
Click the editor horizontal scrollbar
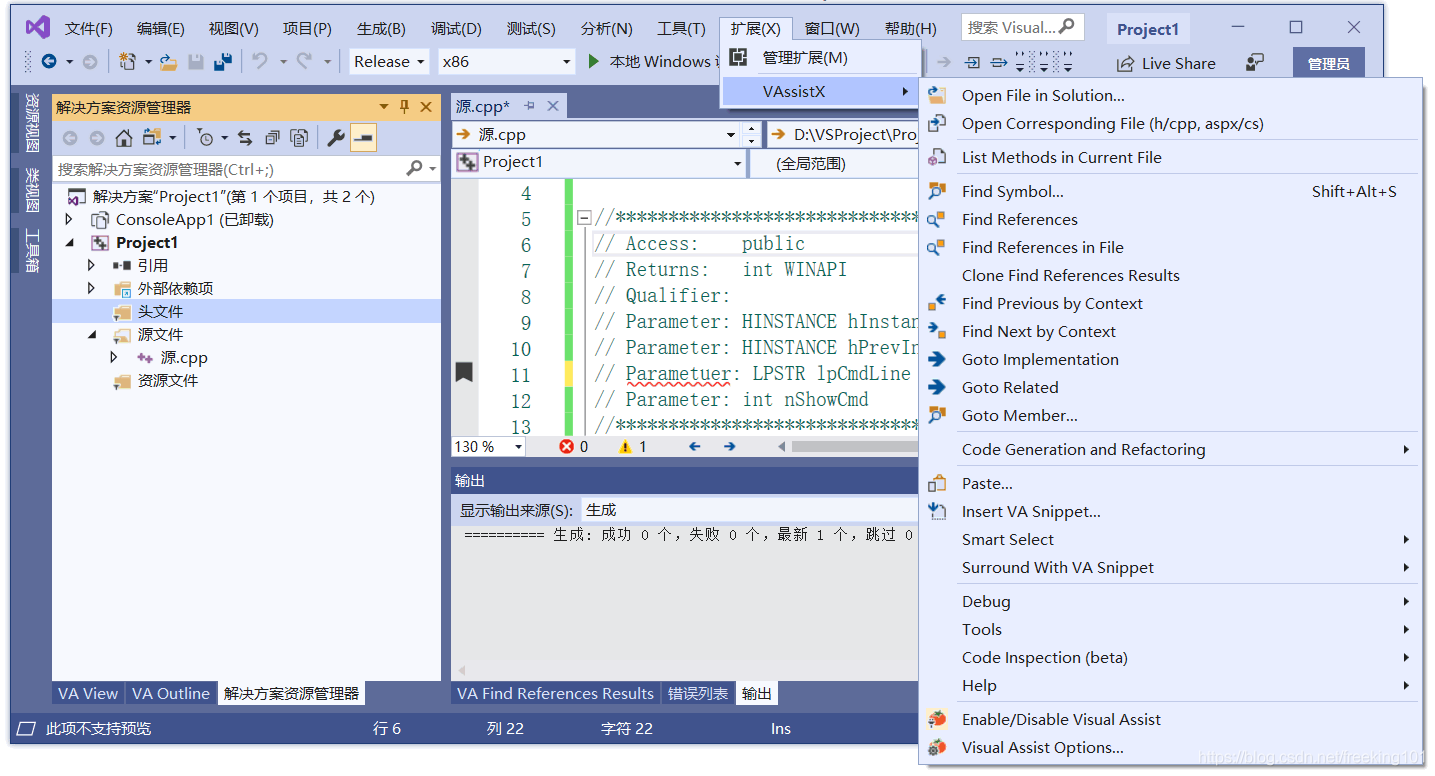[x=850, y=447]
